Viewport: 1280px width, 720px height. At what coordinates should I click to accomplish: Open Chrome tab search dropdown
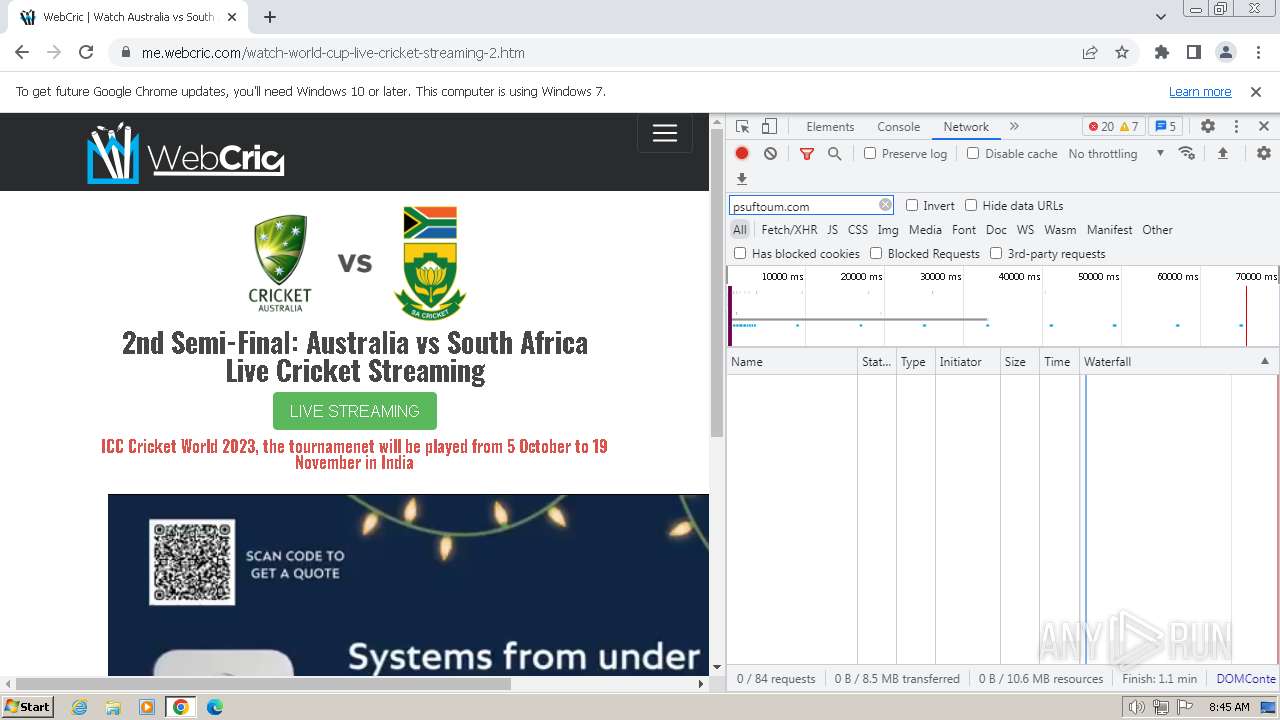(1161, 17)
